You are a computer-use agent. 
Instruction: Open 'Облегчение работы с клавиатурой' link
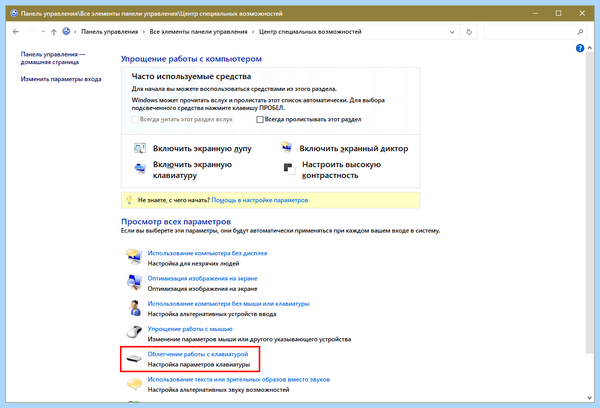point(198,354)
